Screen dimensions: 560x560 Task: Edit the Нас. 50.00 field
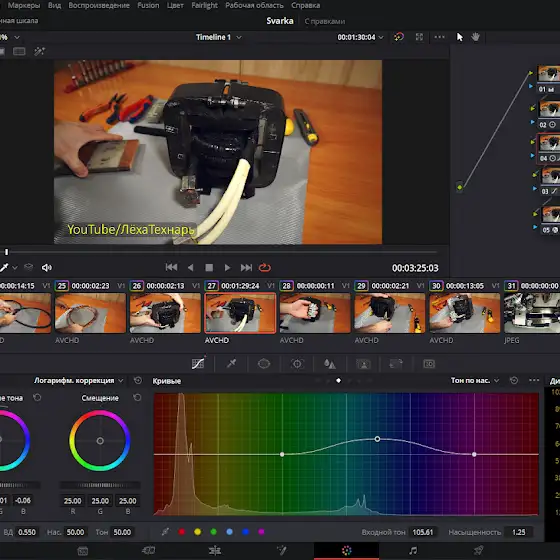pos(75,532)
